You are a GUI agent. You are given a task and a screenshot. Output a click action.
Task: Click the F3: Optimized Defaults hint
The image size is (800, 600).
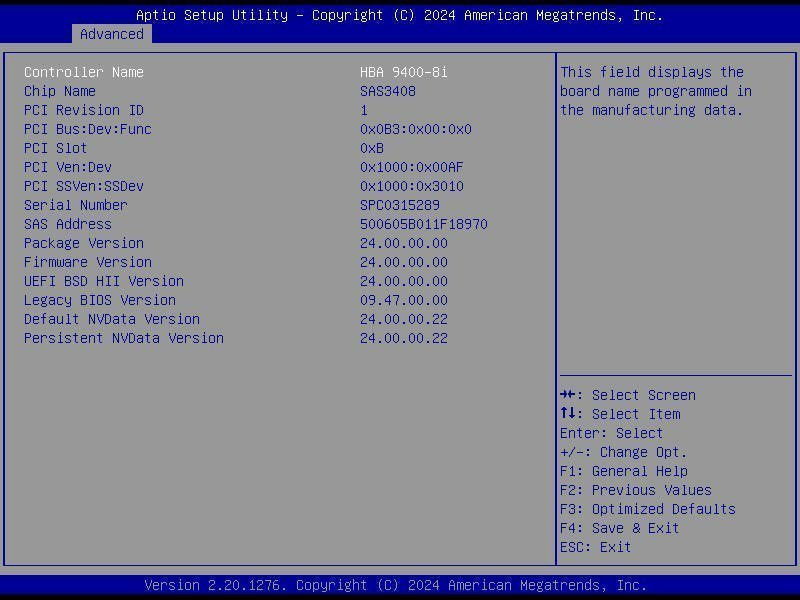pos(647,509)
